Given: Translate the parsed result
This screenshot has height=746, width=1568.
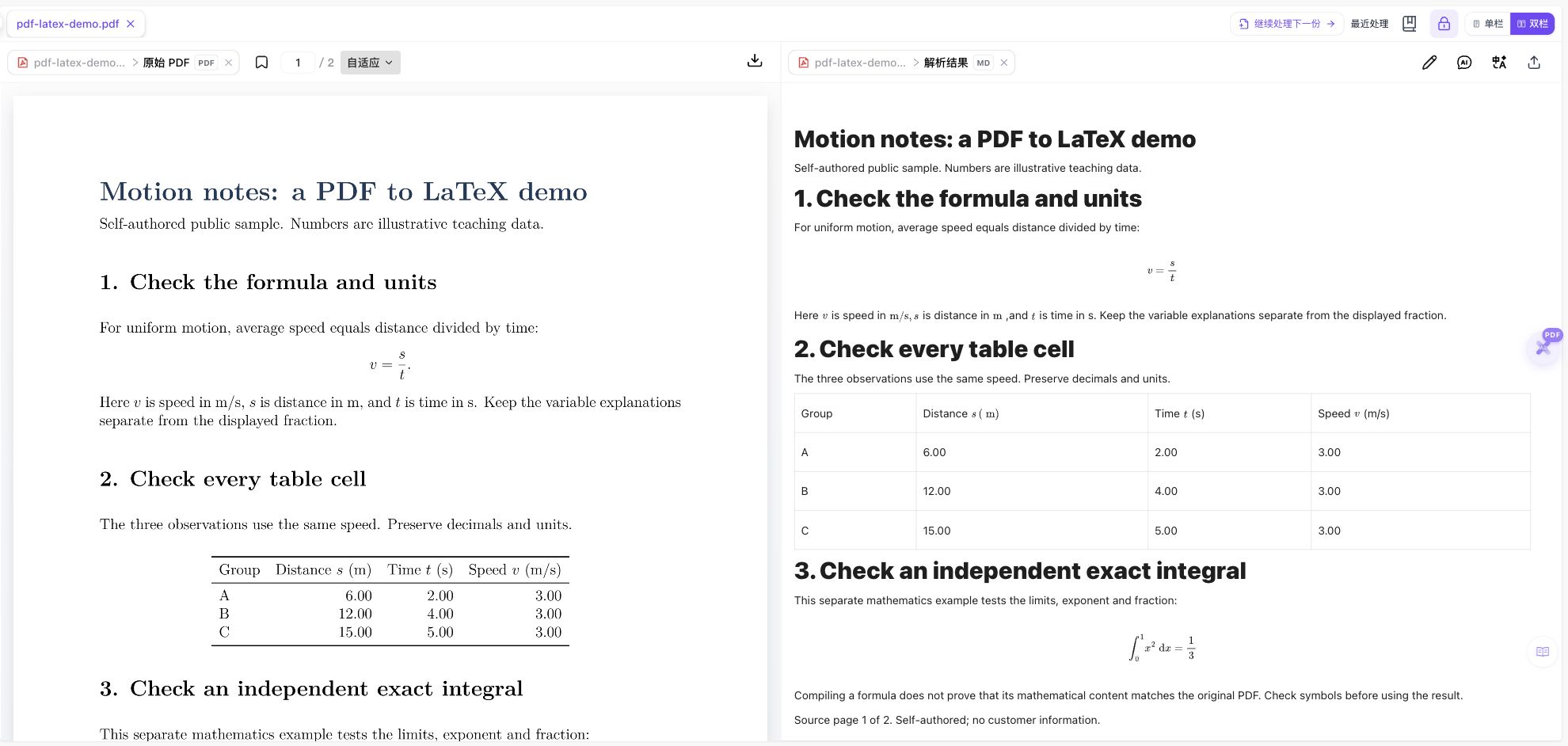Looking at the screenshot, I should pos(1499,63).
